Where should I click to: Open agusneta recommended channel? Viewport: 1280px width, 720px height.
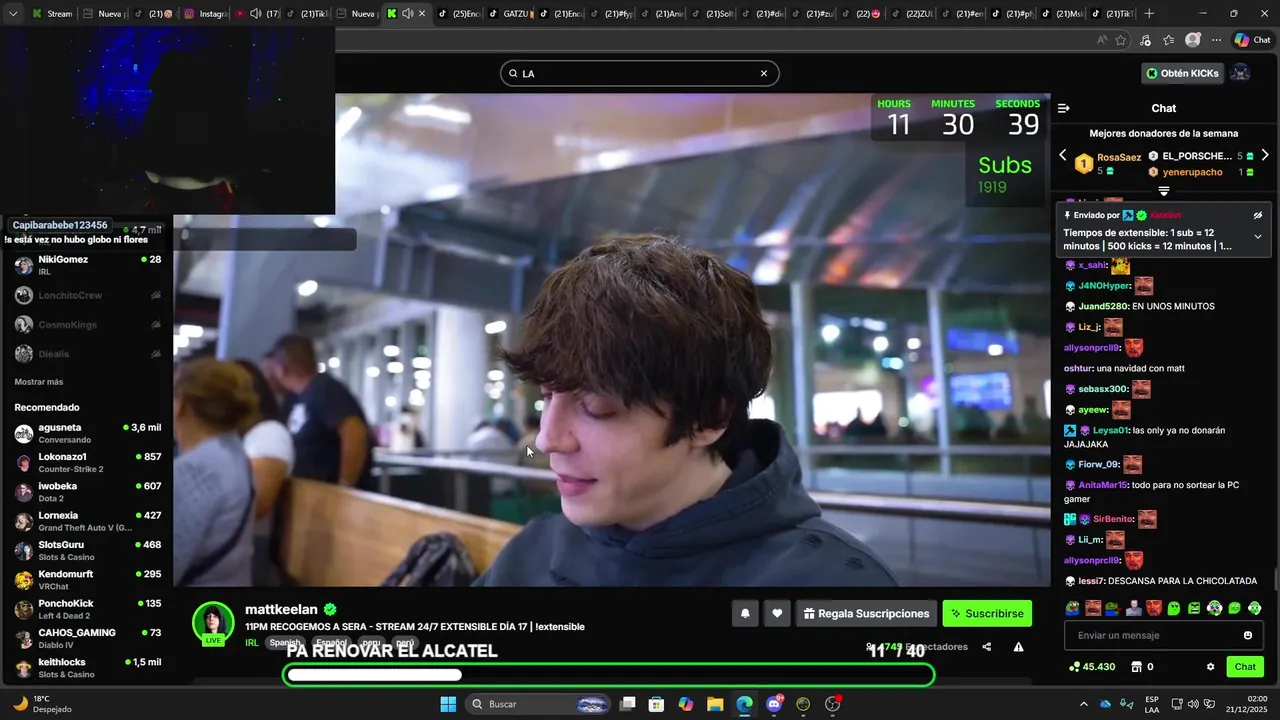click(87, 433)
